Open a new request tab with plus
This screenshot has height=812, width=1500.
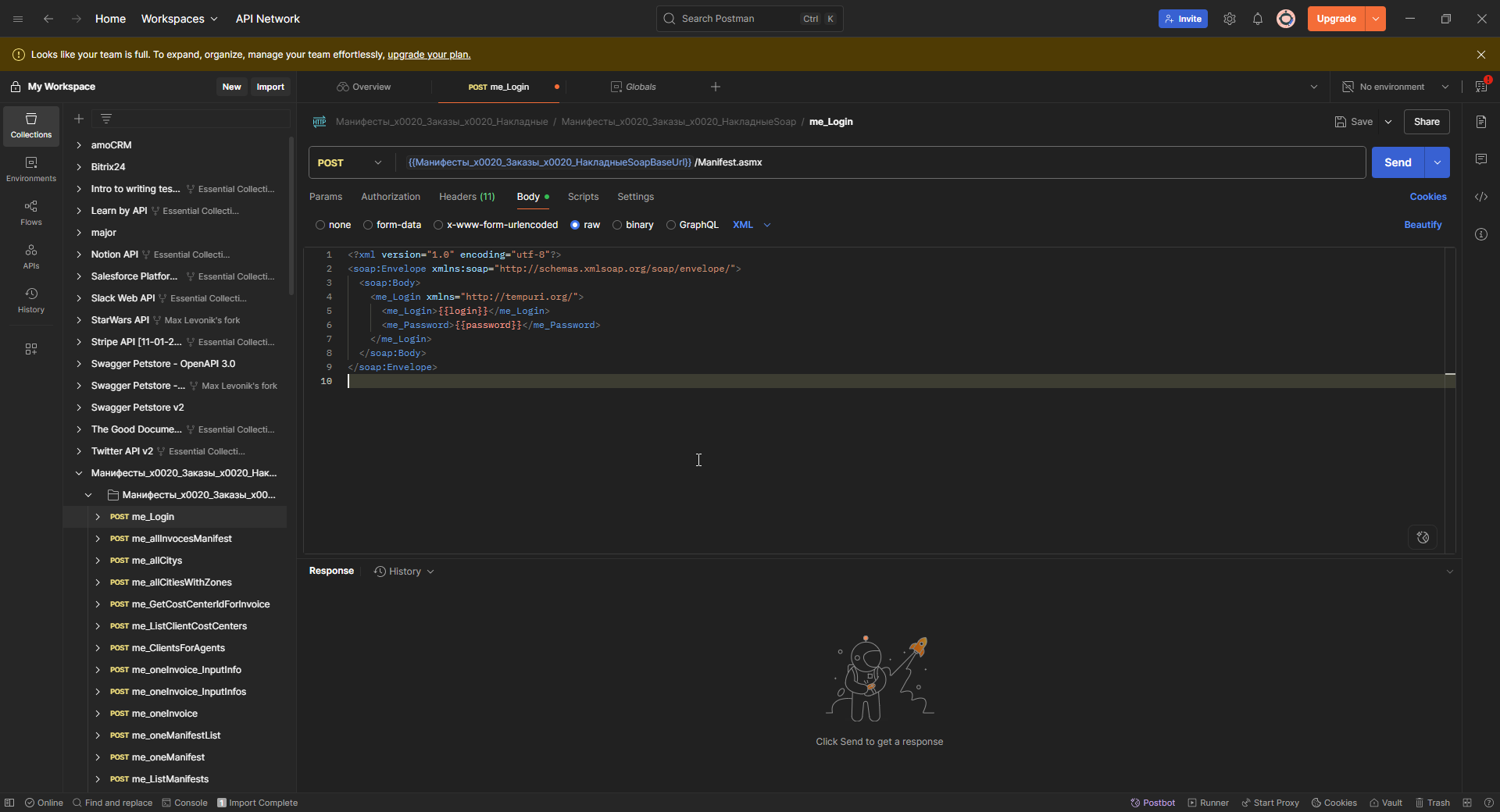coord(716,87)
